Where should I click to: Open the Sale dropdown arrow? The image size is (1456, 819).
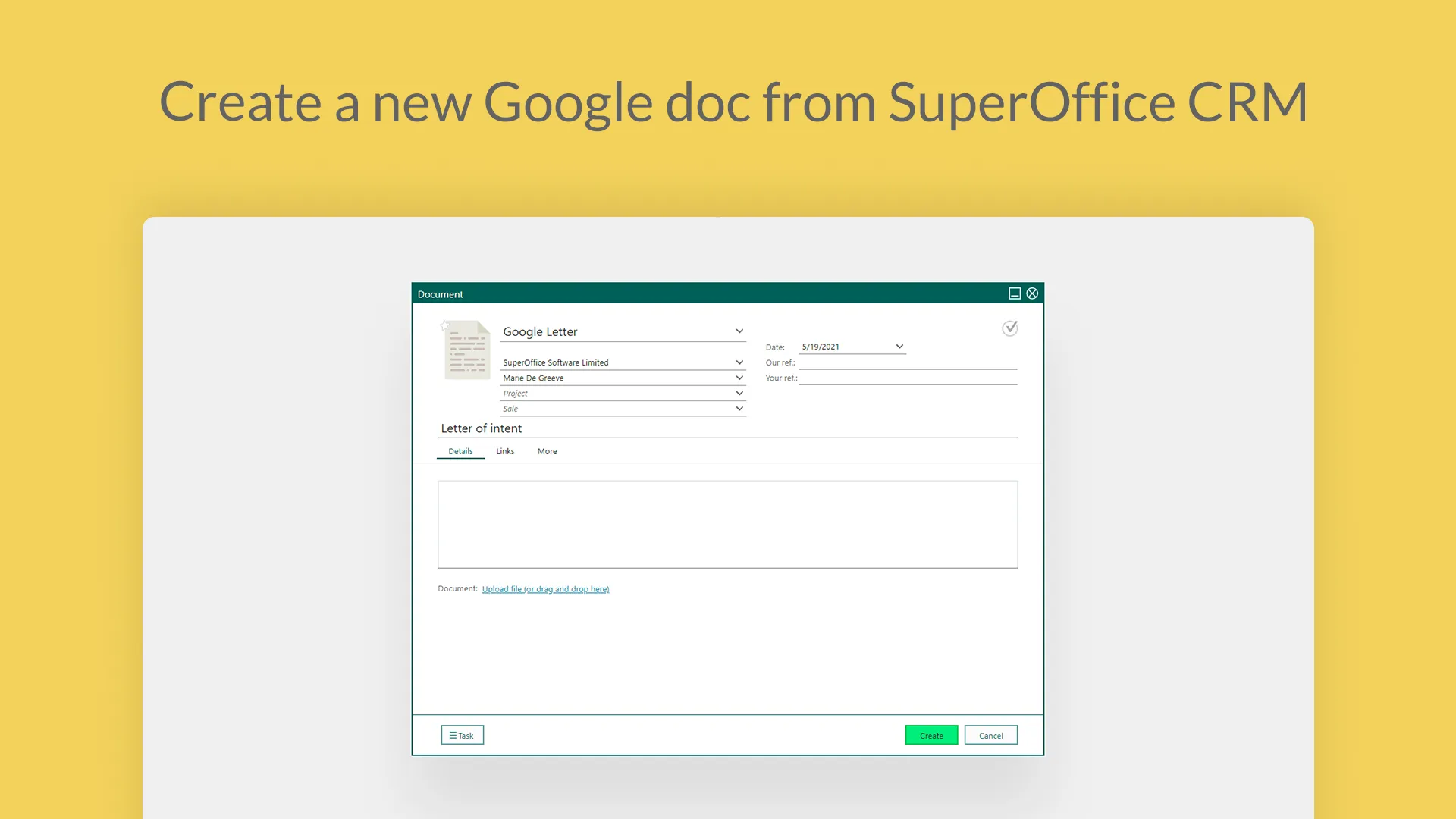tap(739, 409)
